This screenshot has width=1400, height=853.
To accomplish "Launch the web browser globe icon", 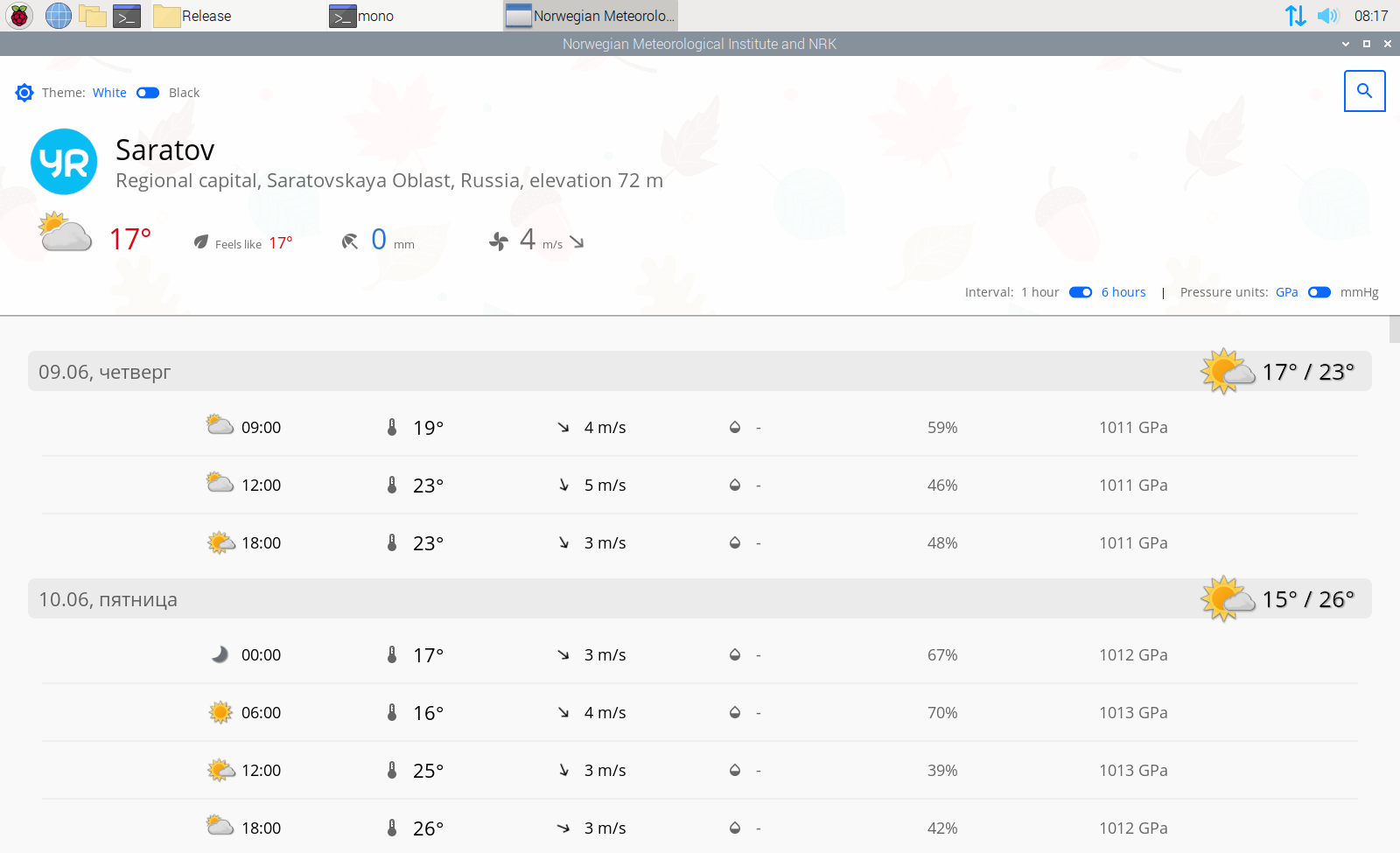I will [59, 16].
